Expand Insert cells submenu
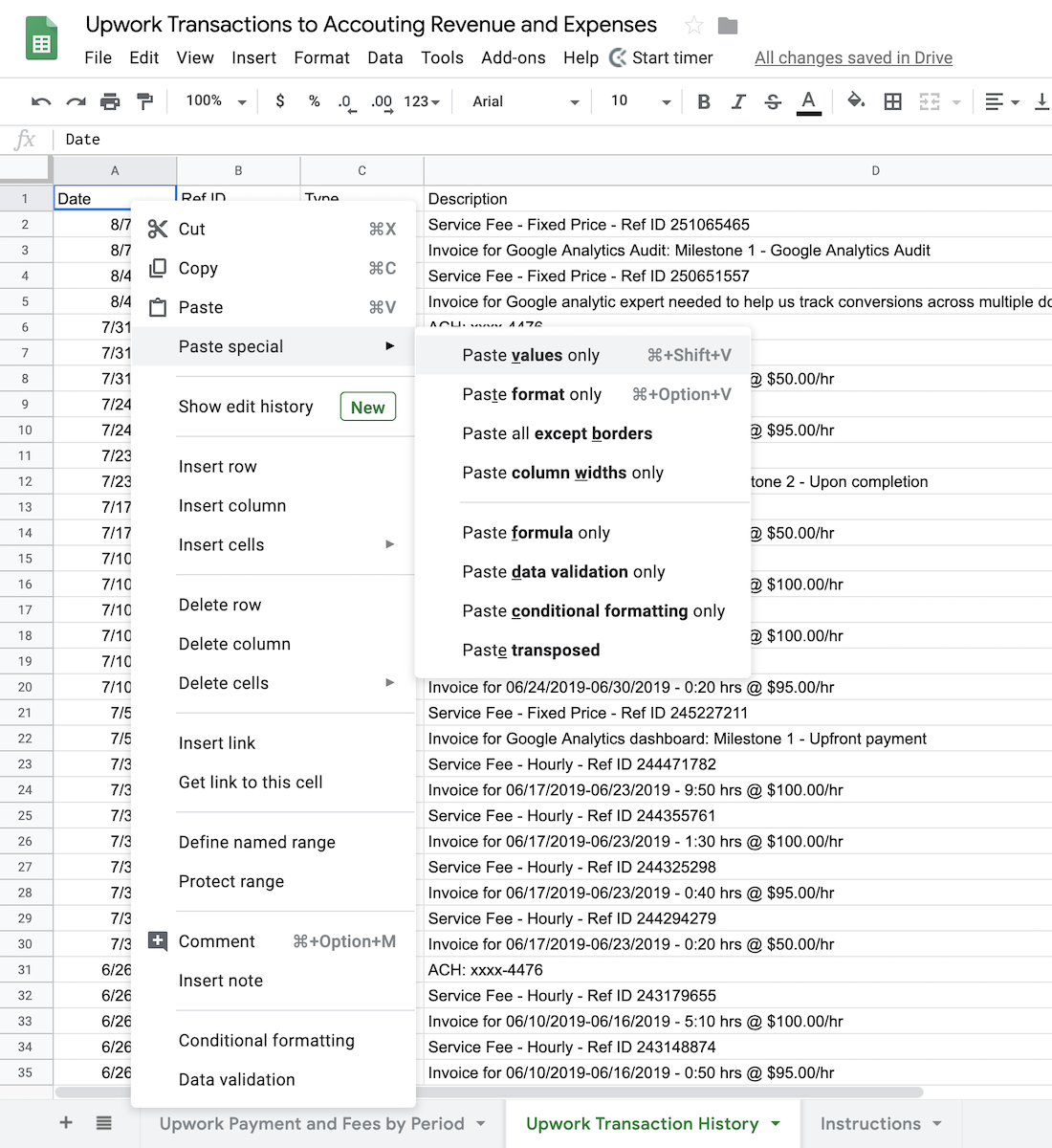The height and width of the screenshot is (1148, 1052). 274,545
